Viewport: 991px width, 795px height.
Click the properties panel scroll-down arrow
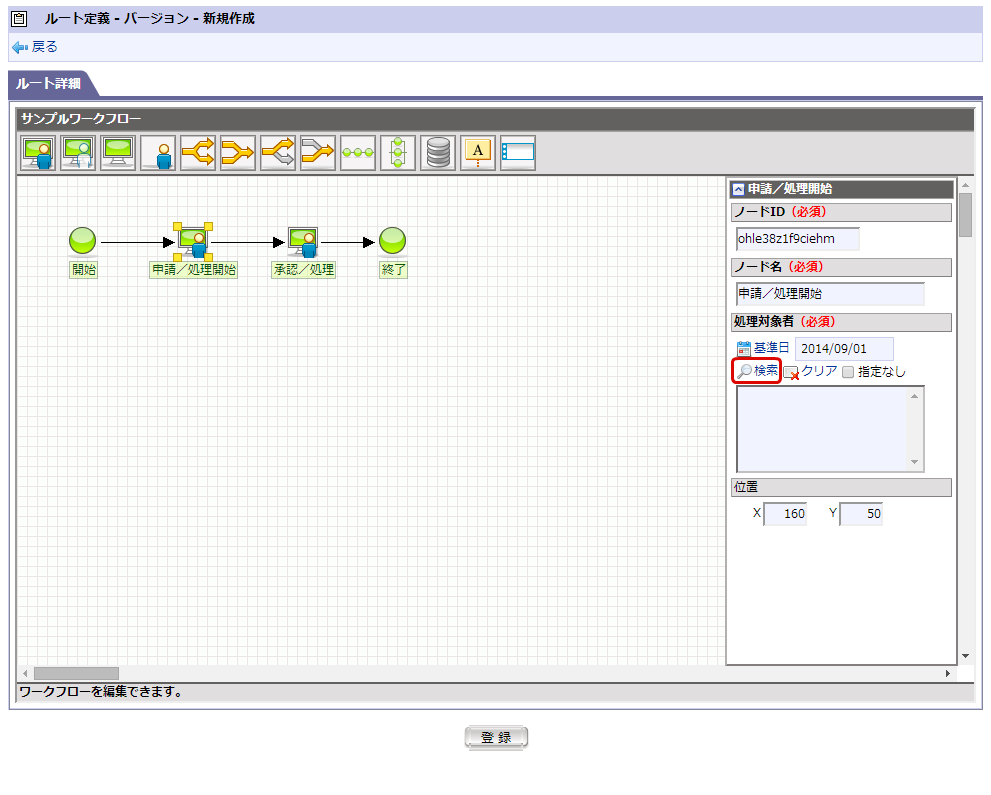tap(965, 656)
